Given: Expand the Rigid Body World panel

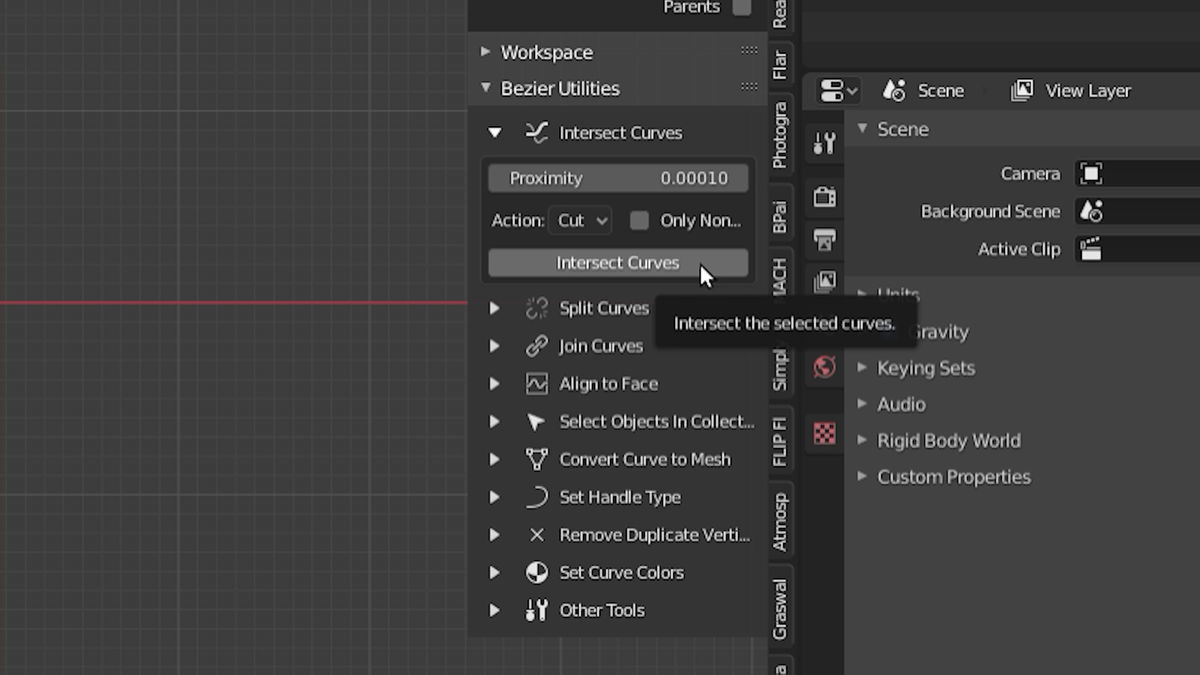Looking at the screenshot, I should [862, 440].
